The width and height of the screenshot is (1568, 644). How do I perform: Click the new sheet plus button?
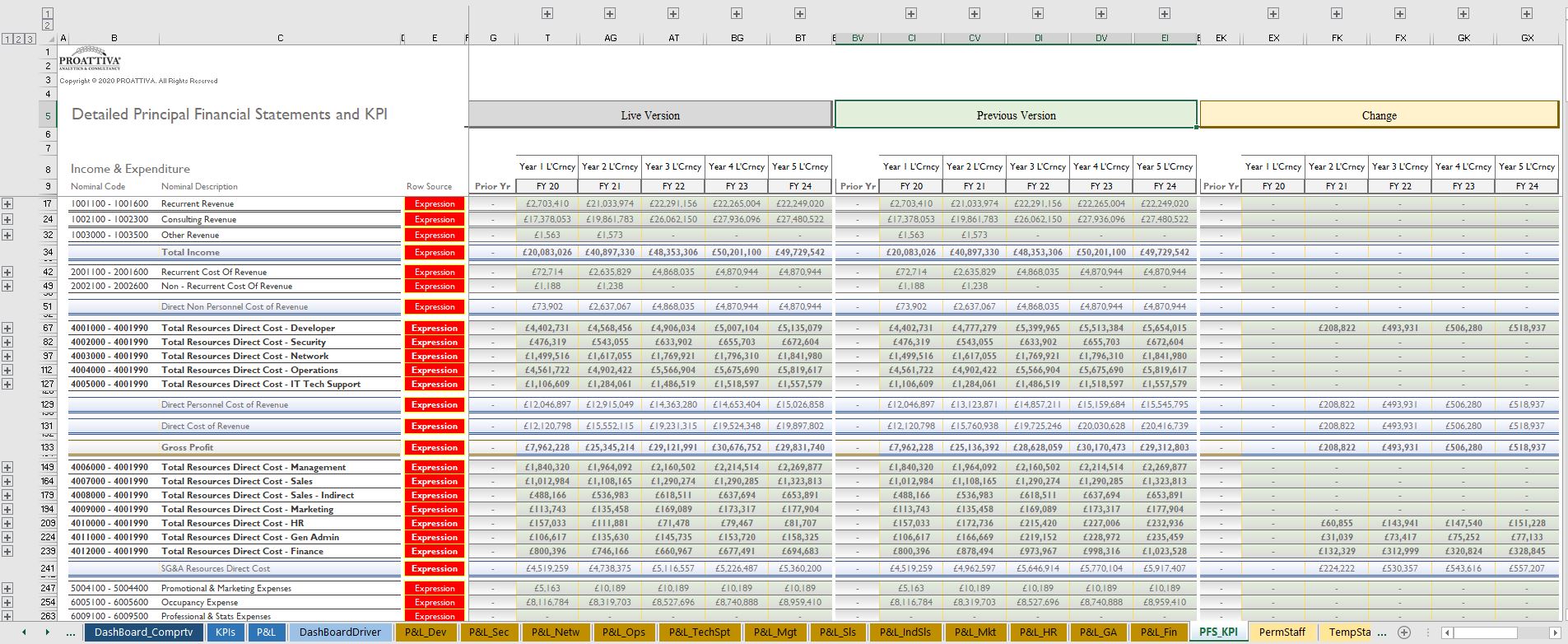[1404, 632]
